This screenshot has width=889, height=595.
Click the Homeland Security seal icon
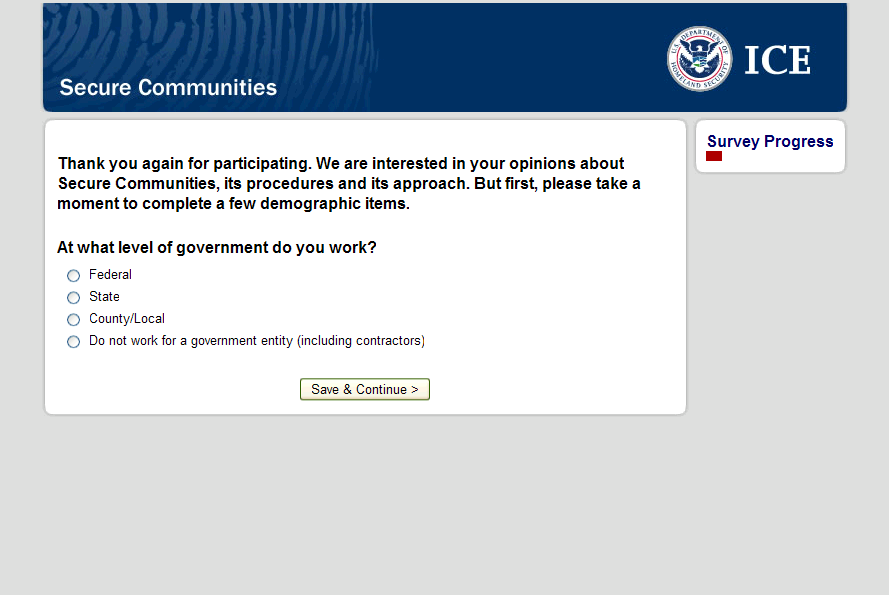(699, 59)
